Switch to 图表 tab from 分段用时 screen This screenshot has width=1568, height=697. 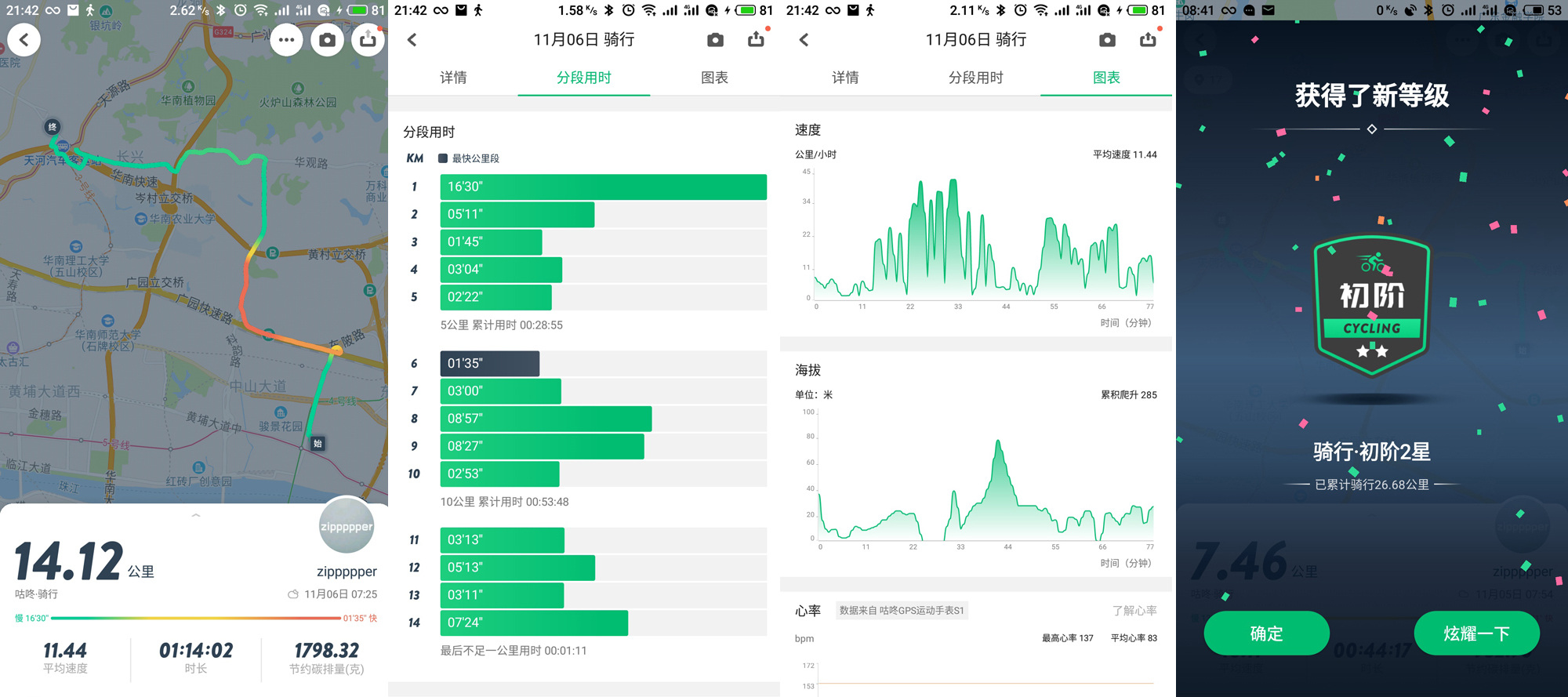coord(715,77)
